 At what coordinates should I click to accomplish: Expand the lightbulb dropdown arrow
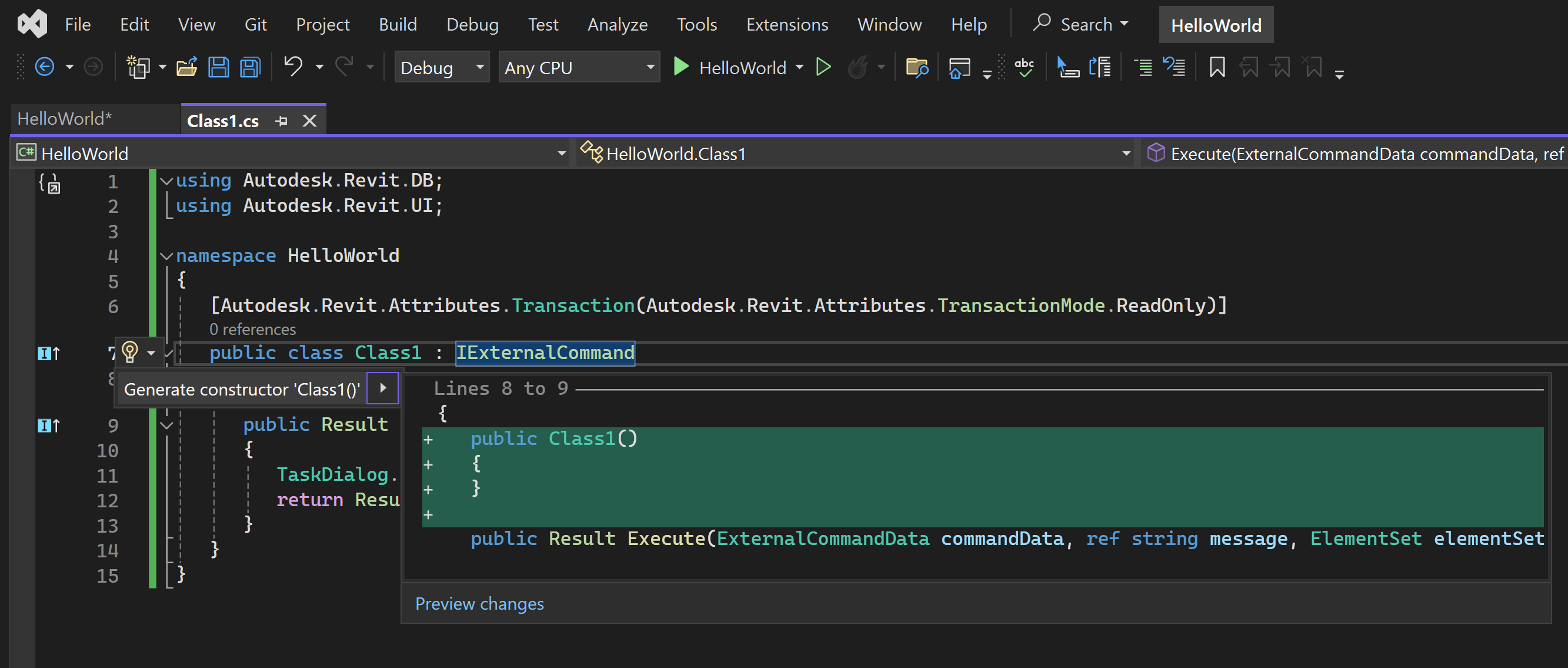click(x=151, y=353)
